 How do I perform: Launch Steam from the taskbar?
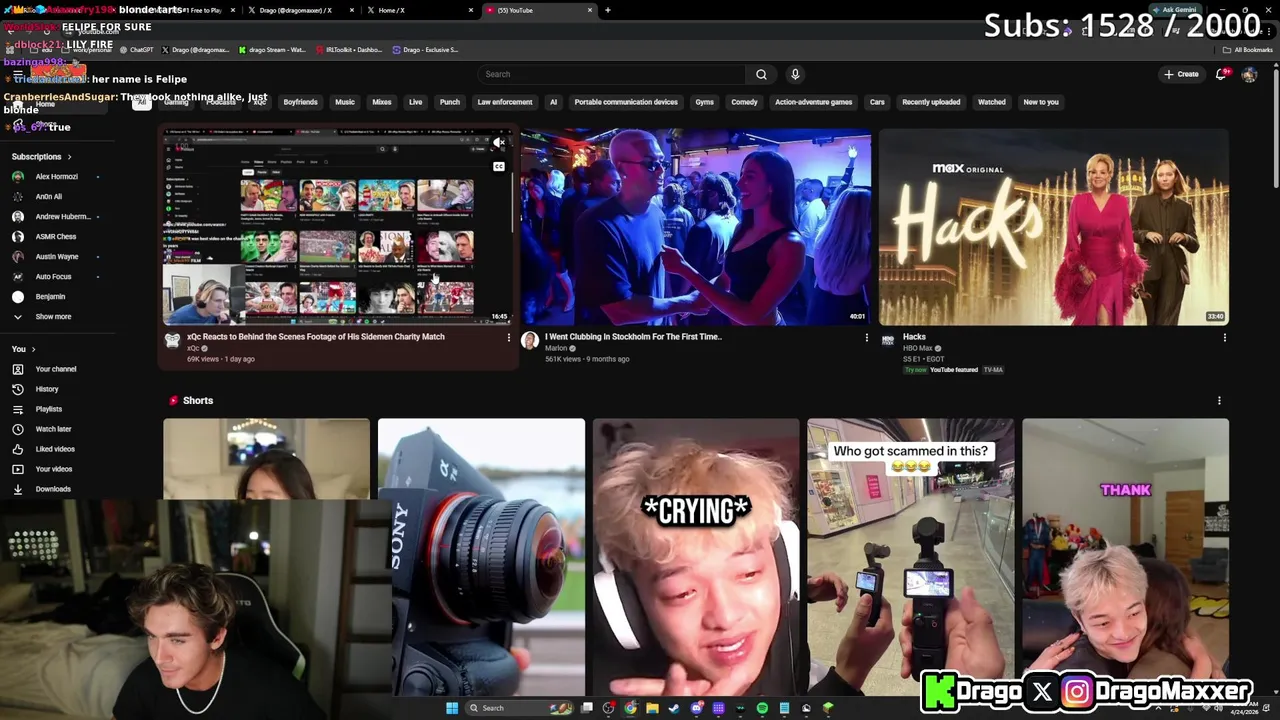tap(674, 708)
